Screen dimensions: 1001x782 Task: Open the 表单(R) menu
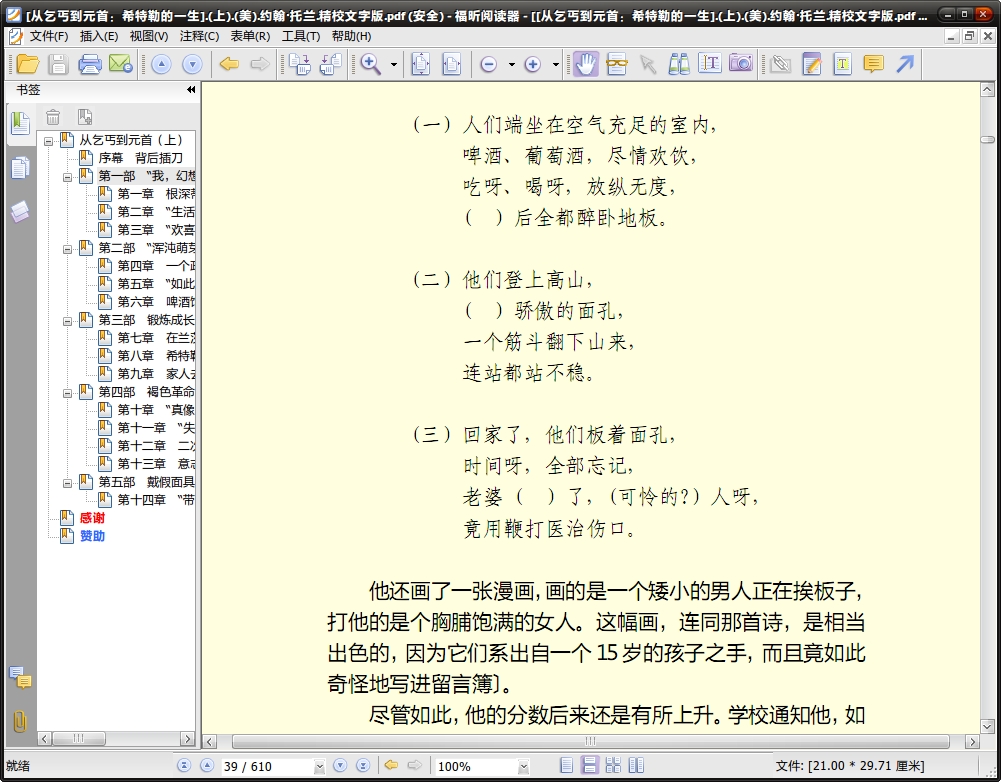(x=250, y=36)
